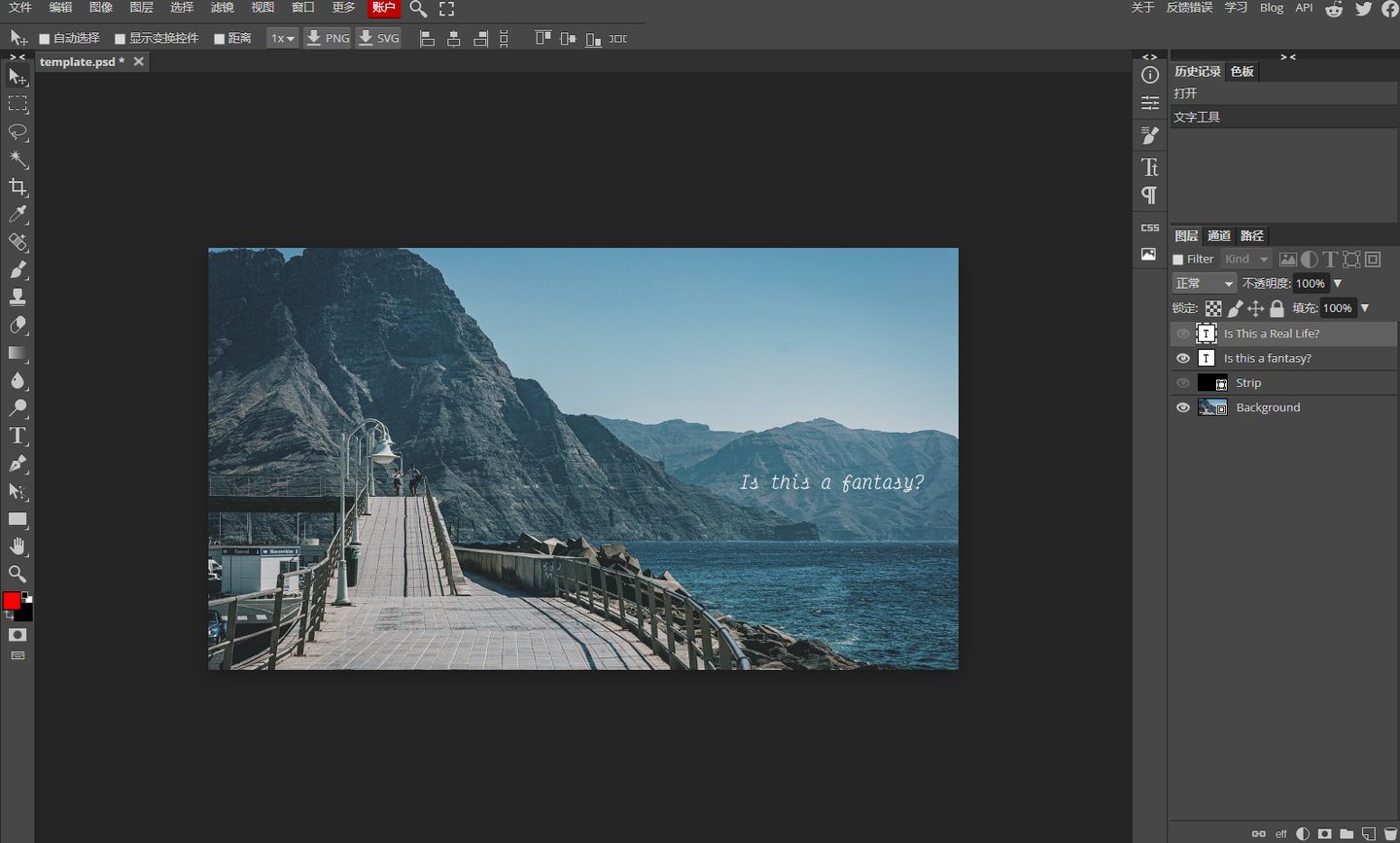Delete layer using the trash icon
This screenshot has height=843, width=1400.
[x=1390, y=833]
